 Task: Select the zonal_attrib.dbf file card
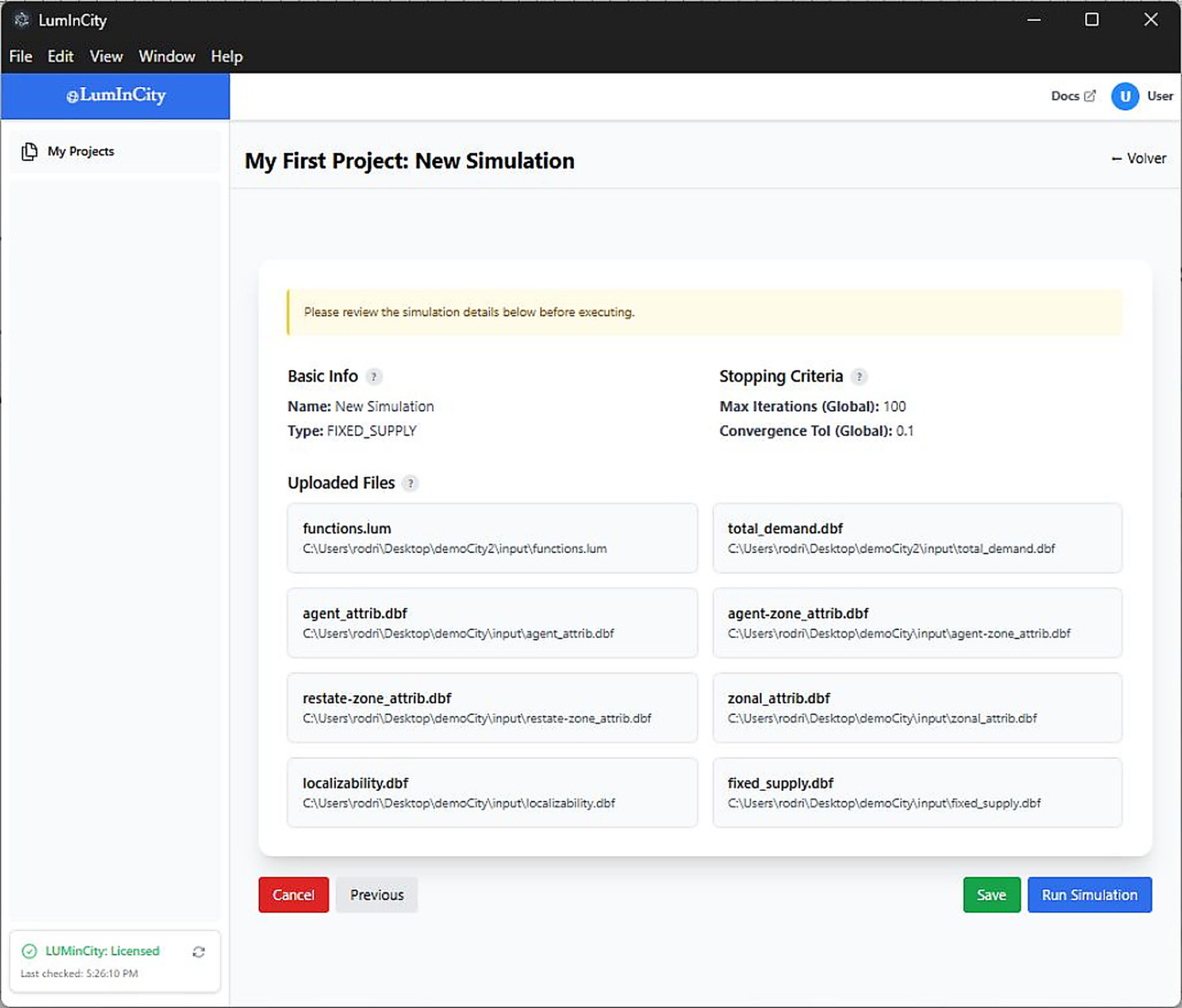[918, 708]
